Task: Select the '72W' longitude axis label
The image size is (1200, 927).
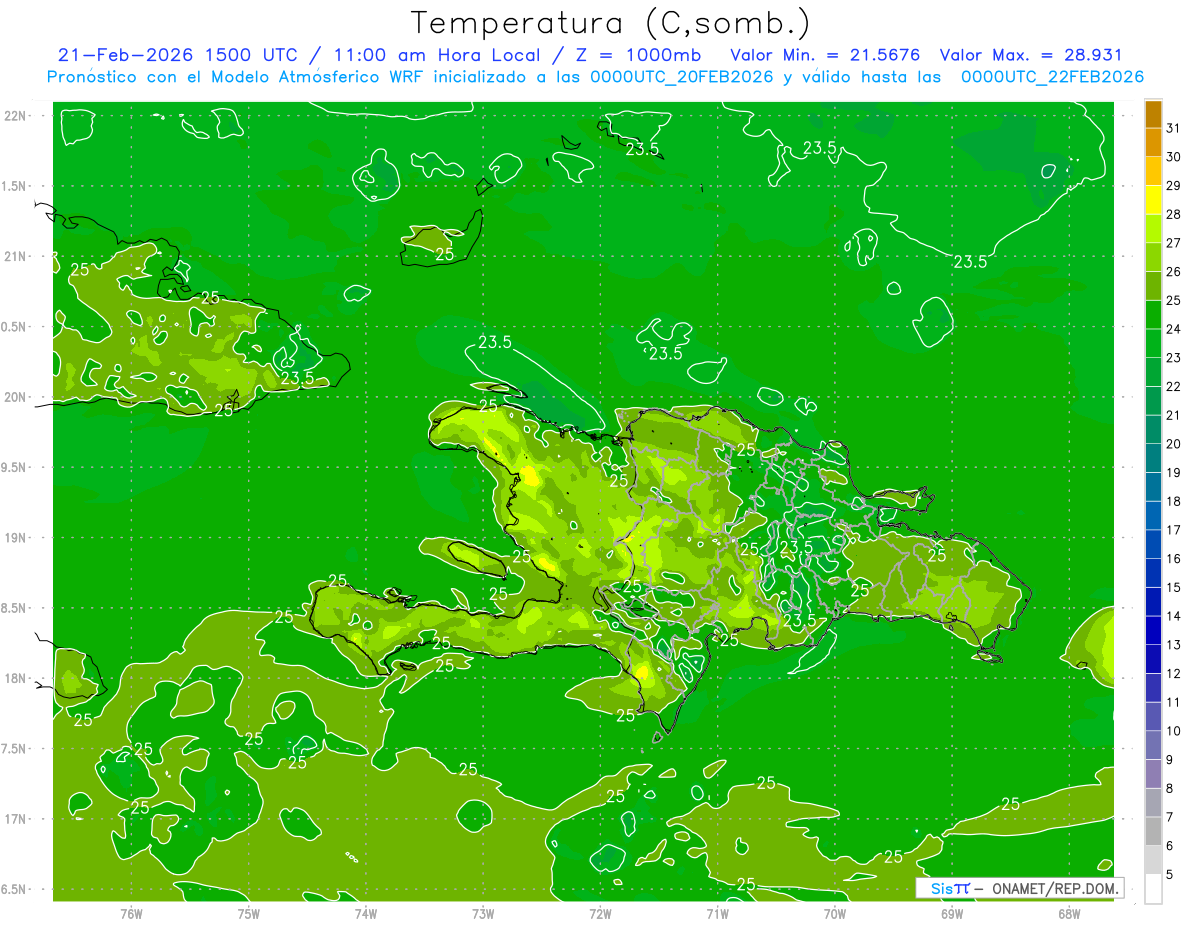Action: click(x=600, y=914)
